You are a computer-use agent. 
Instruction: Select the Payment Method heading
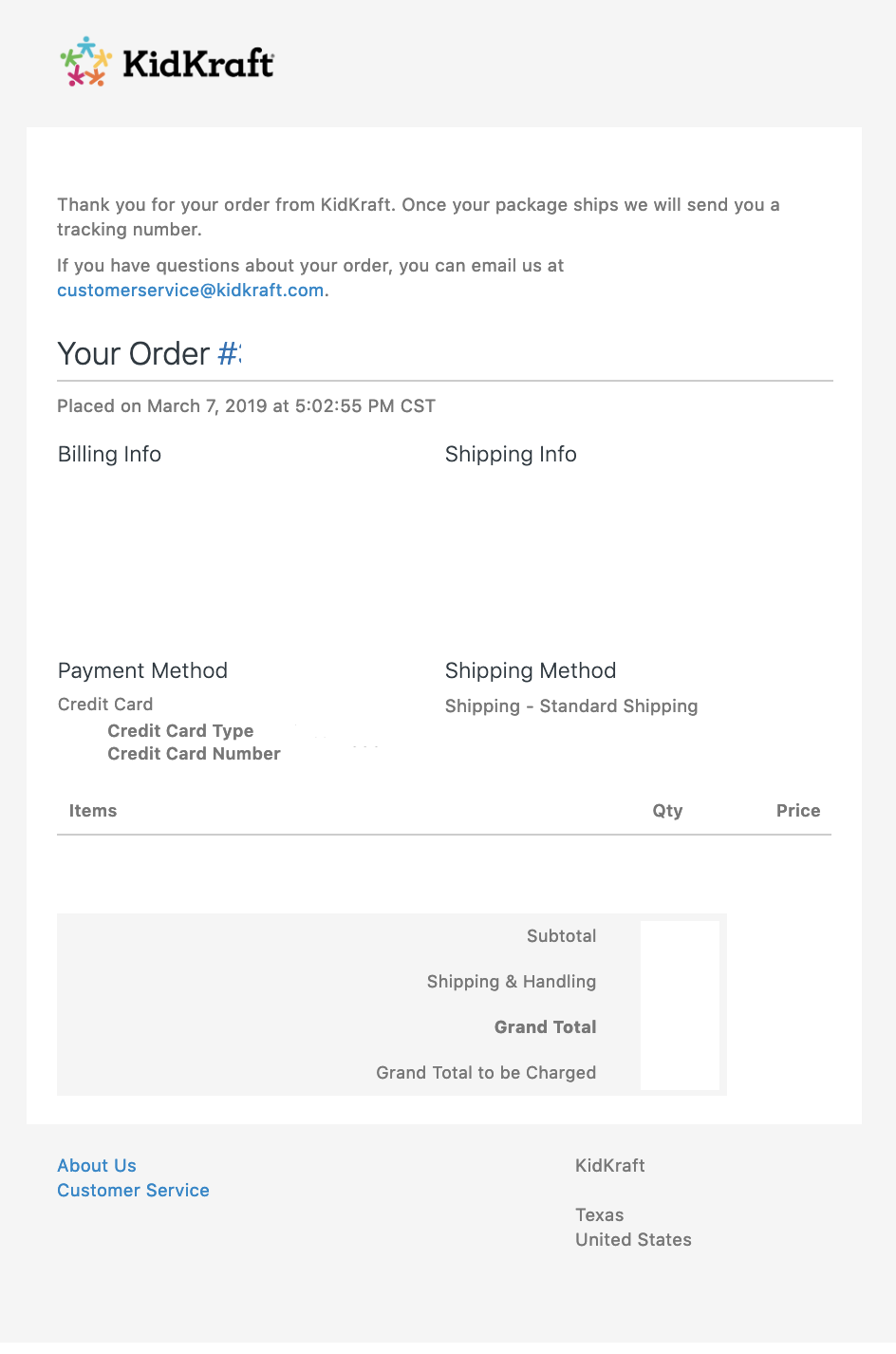point(142,671)
